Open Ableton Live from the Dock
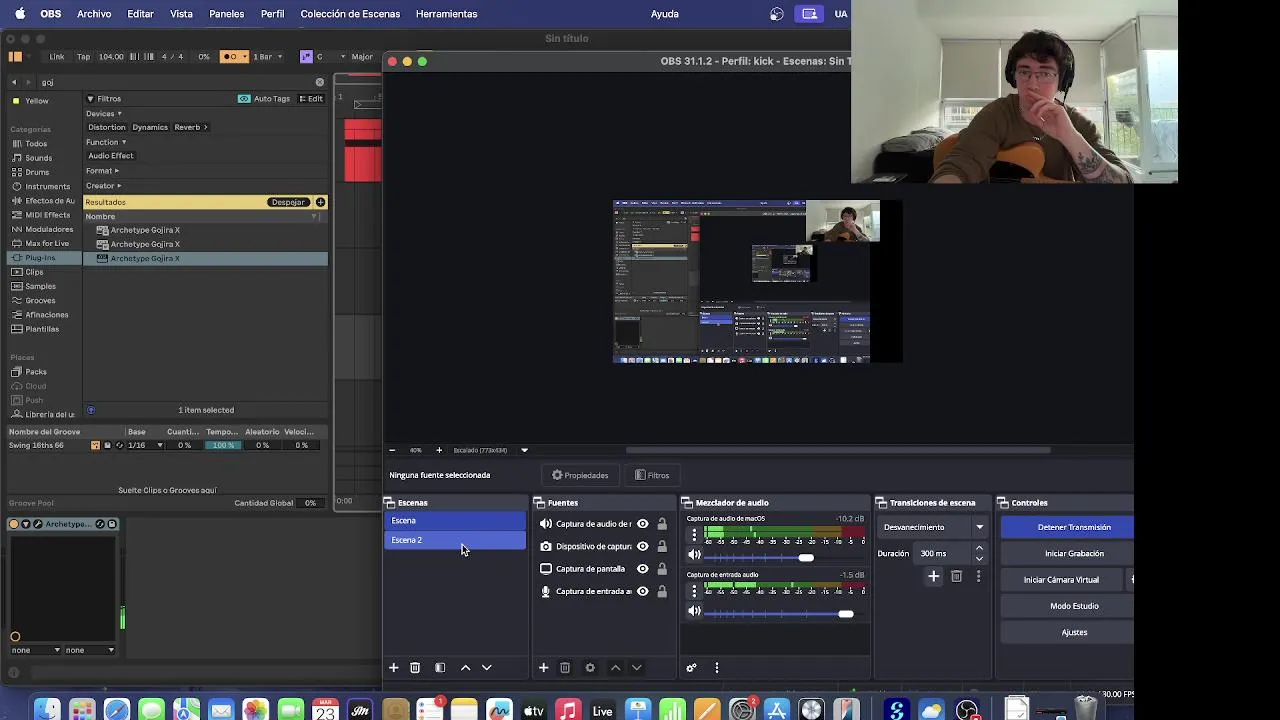Viewport: 1280px width, 720px height. pyautogui.click(x=602, y=710)
